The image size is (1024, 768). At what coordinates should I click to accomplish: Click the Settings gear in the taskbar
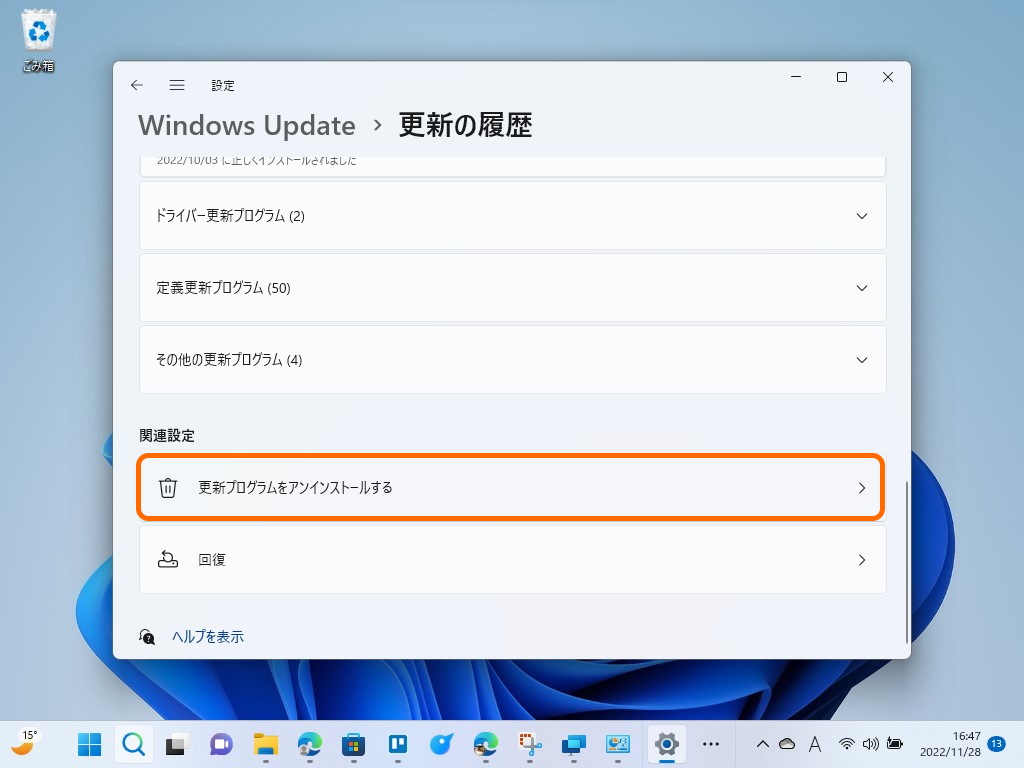coord(667,744)
